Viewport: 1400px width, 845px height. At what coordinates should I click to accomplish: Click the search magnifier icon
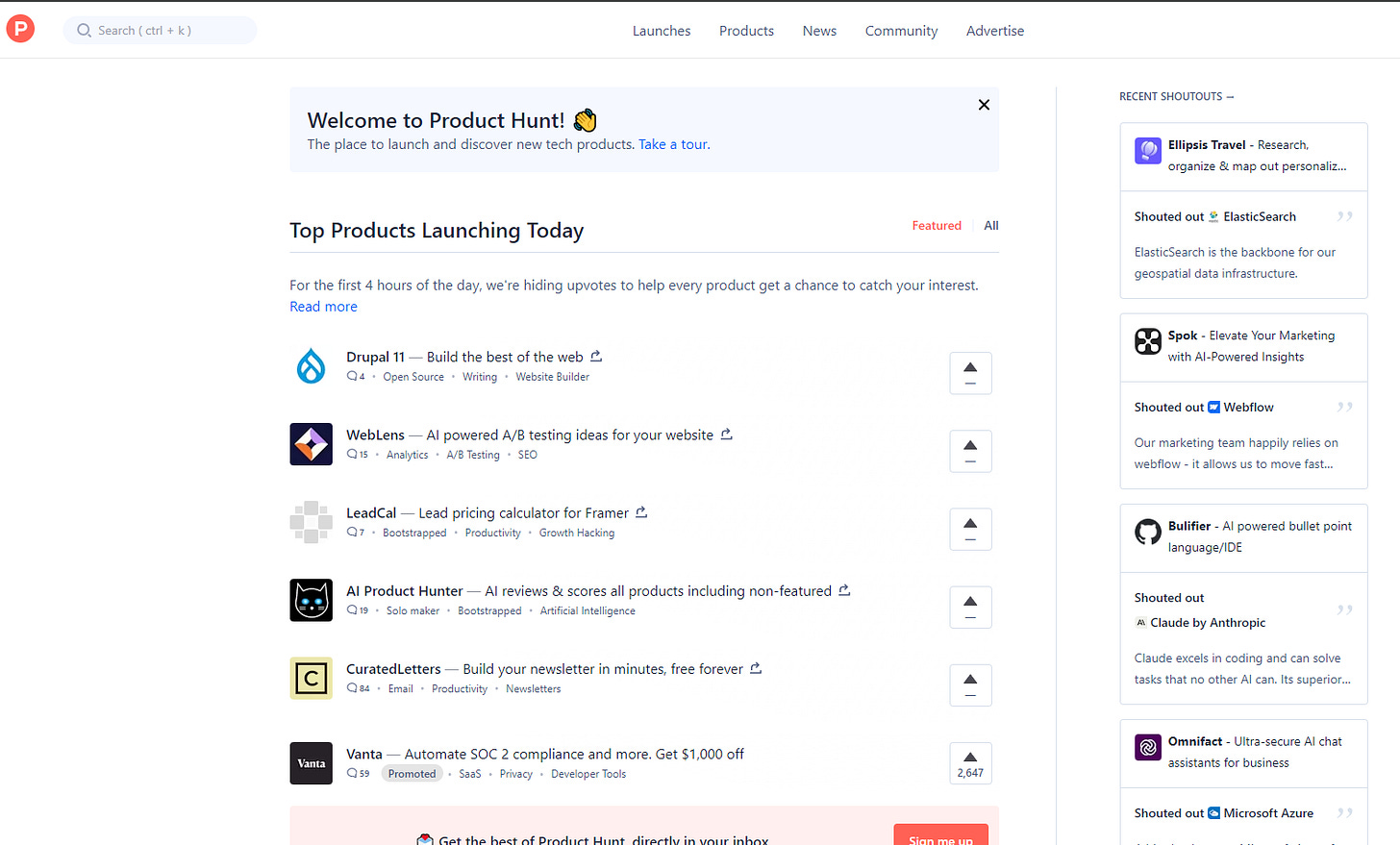tap(85, 30)
